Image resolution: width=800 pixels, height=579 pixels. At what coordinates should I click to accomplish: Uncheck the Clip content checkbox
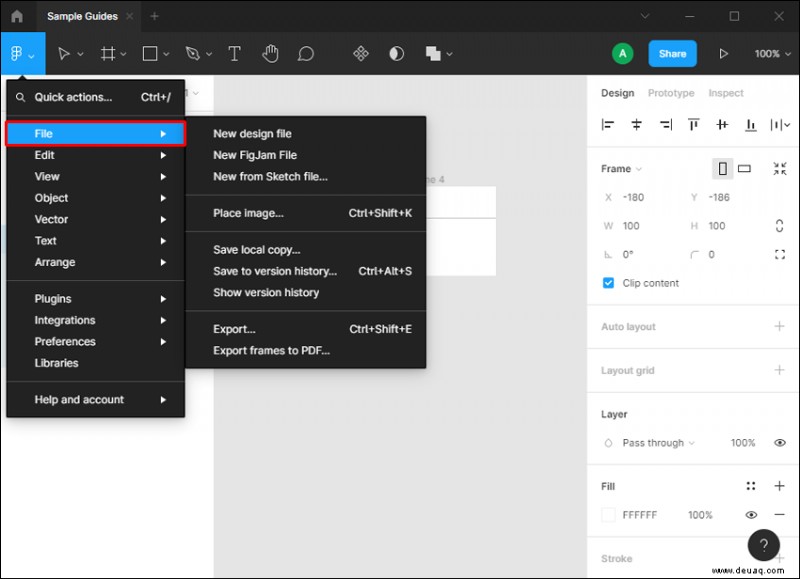pyautogui.click(x=608, y=283)
